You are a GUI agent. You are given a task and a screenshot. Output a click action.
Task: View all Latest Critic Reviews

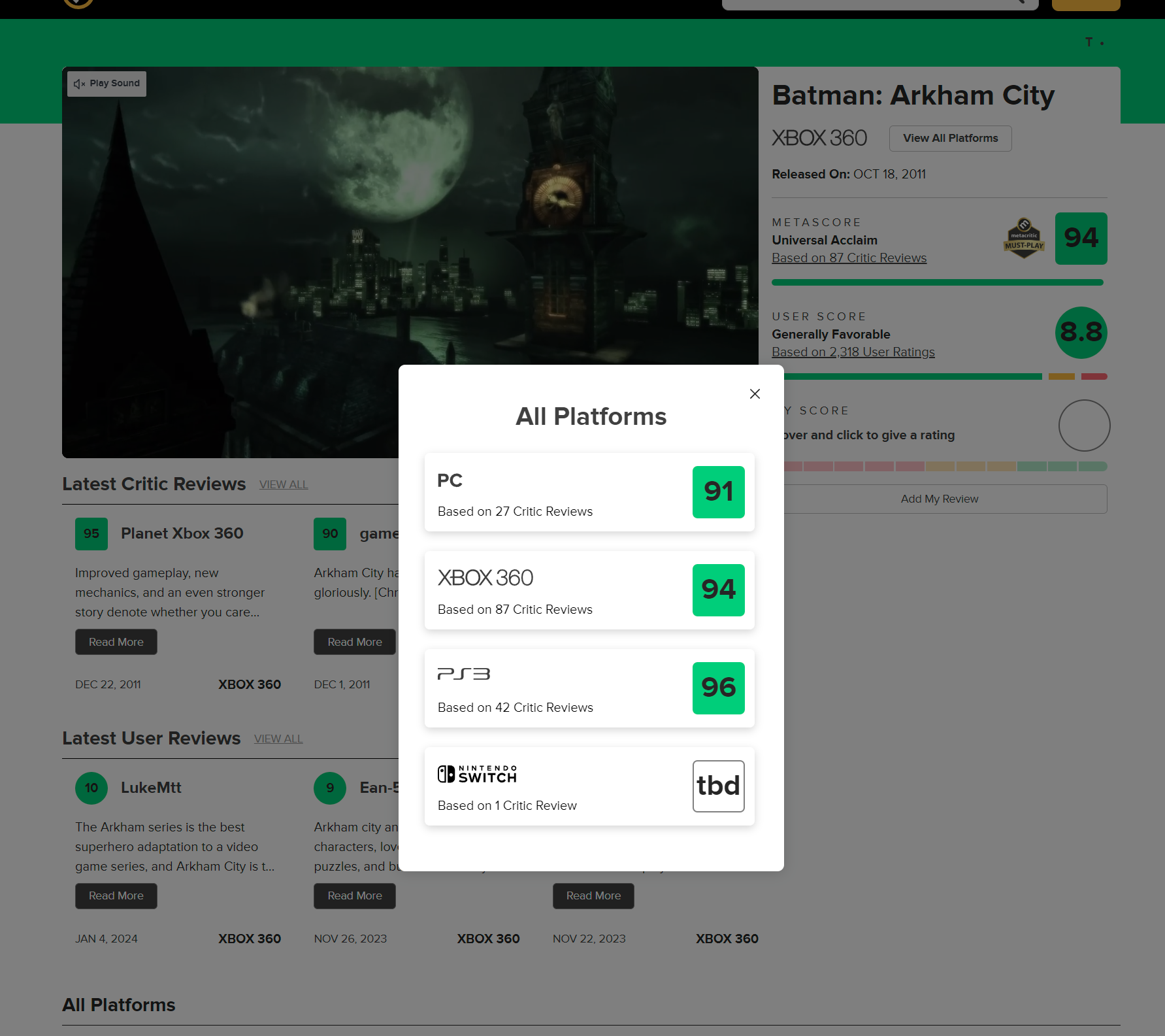click(284, 484)
